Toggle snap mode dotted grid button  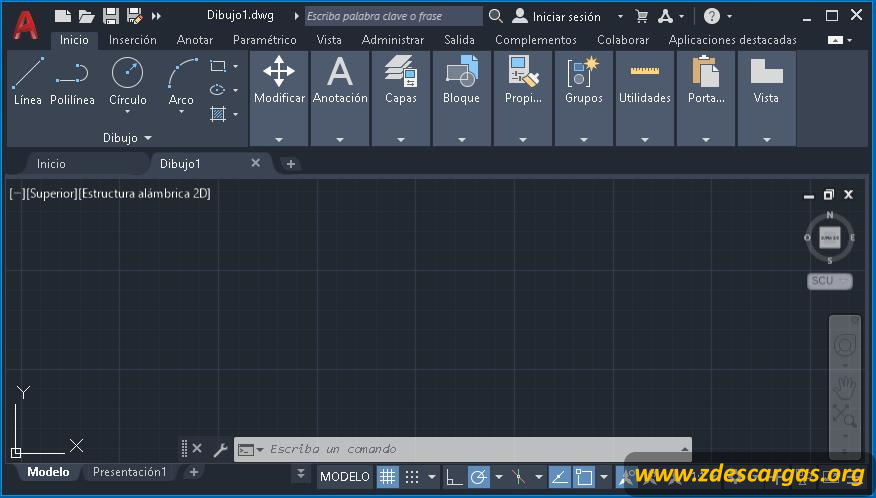coord(412,477)
